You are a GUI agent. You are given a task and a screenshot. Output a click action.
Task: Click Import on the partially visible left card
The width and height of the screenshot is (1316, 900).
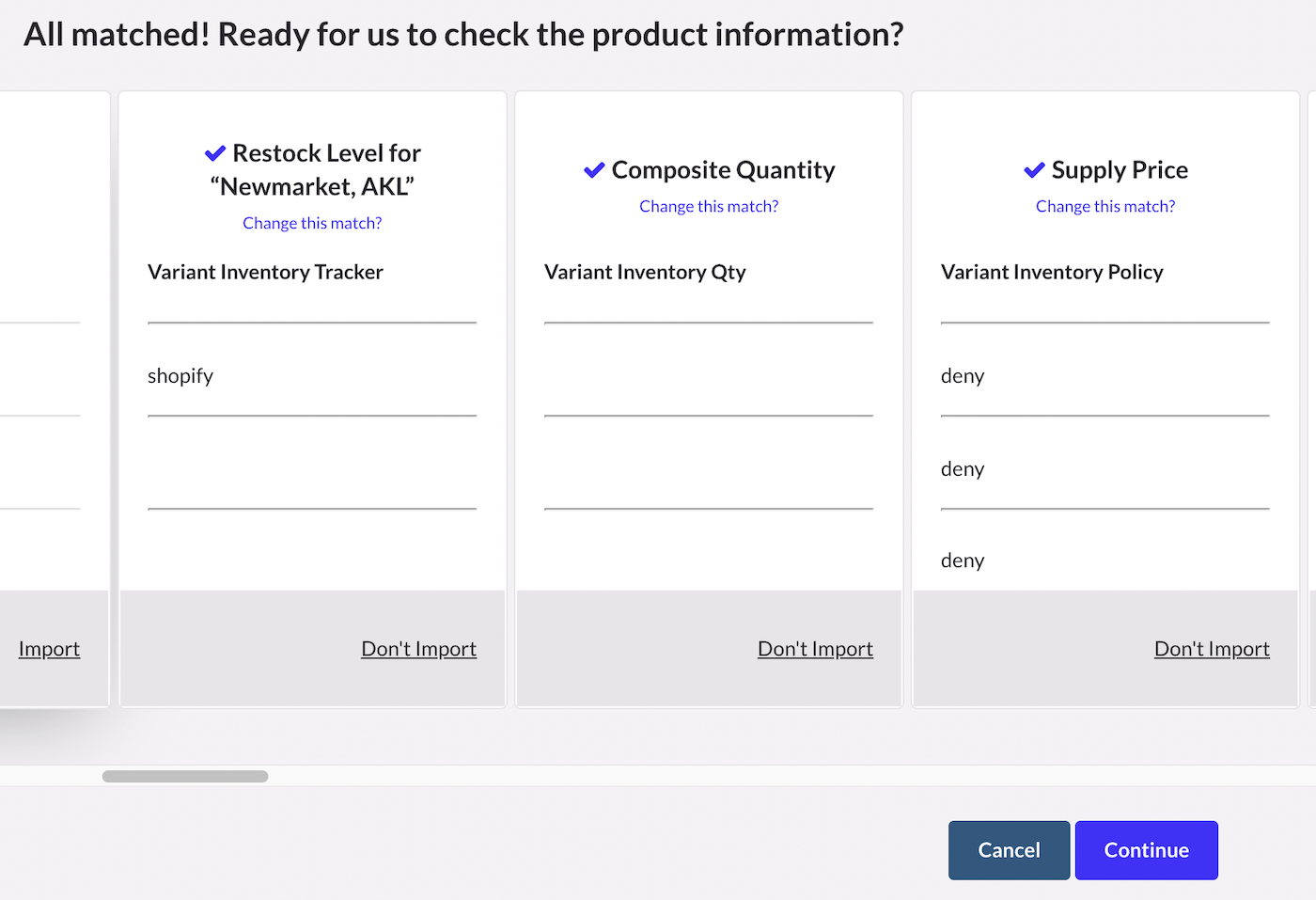[49, 649]
